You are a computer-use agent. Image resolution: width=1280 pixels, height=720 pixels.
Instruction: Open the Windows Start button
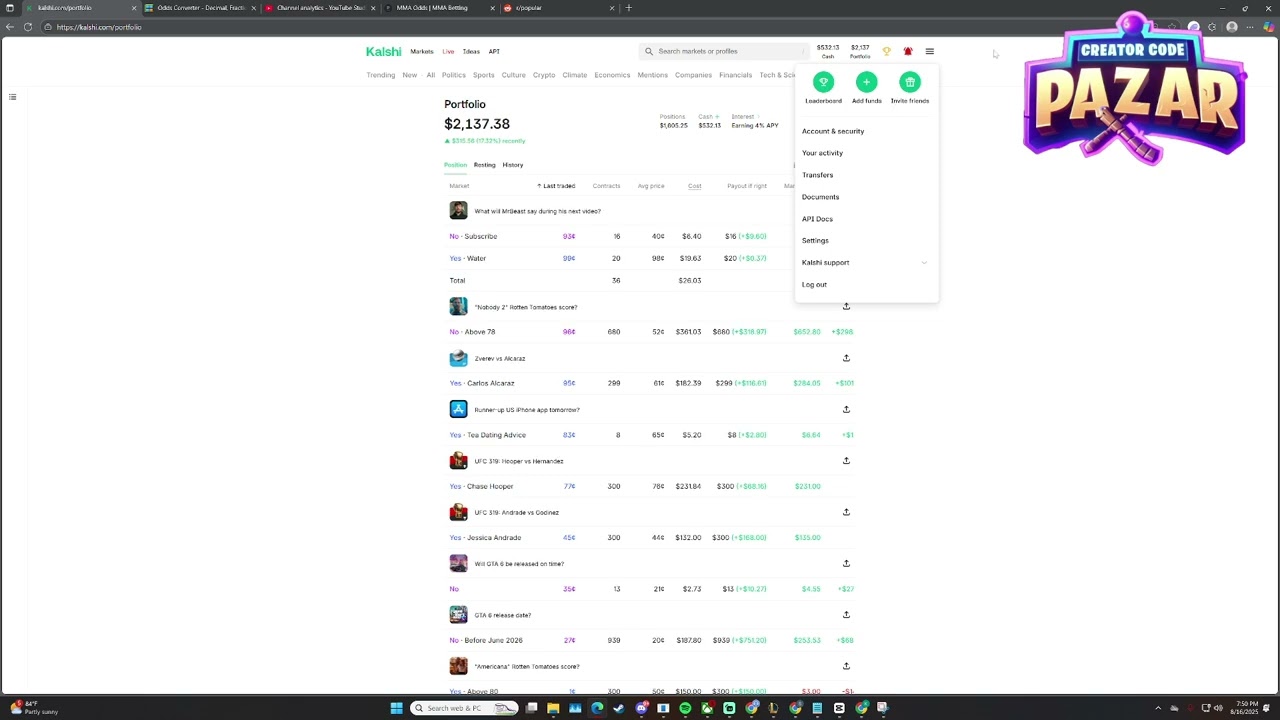[396, 708]
